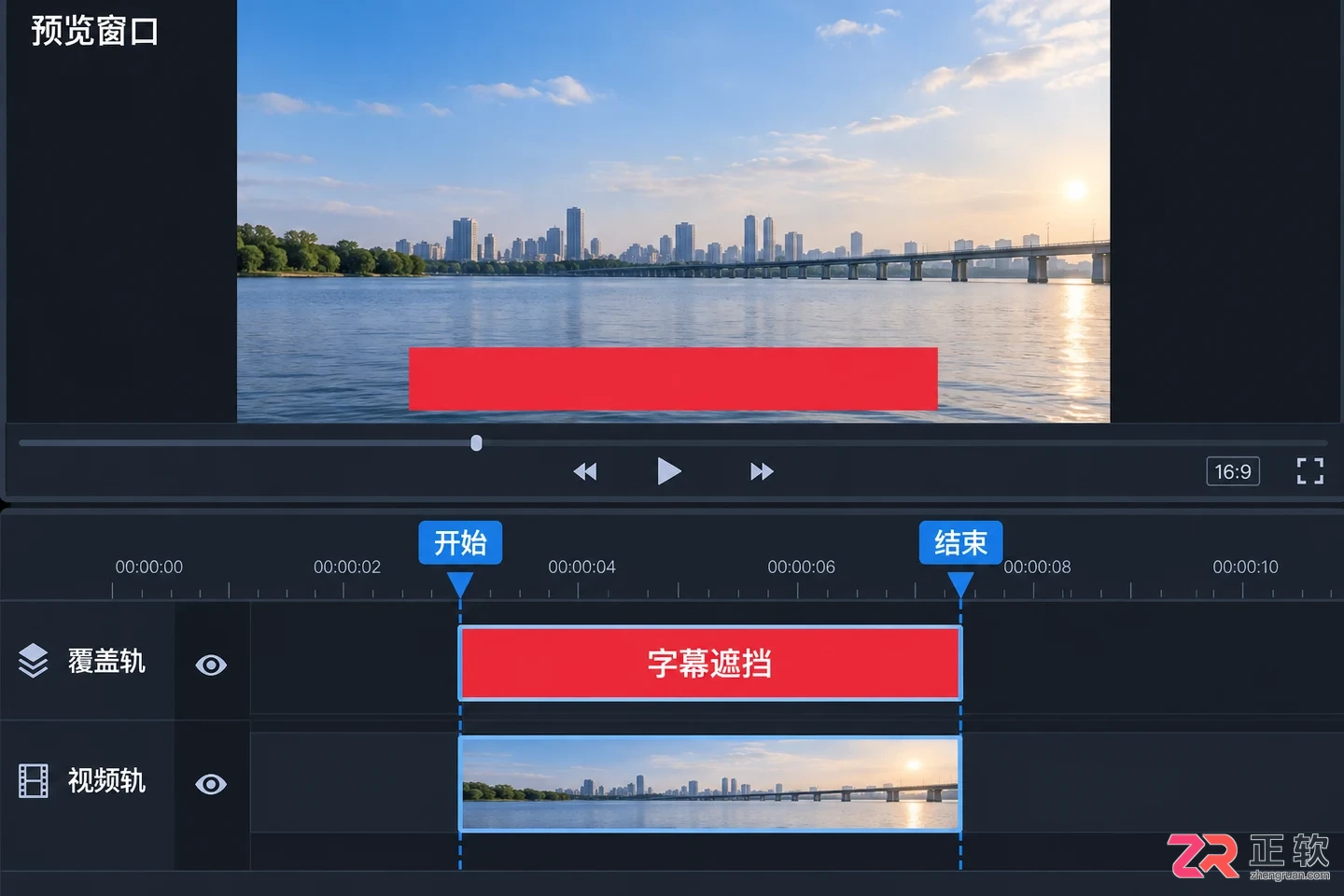Click the rewind playback button

click(x=585, y=471)
